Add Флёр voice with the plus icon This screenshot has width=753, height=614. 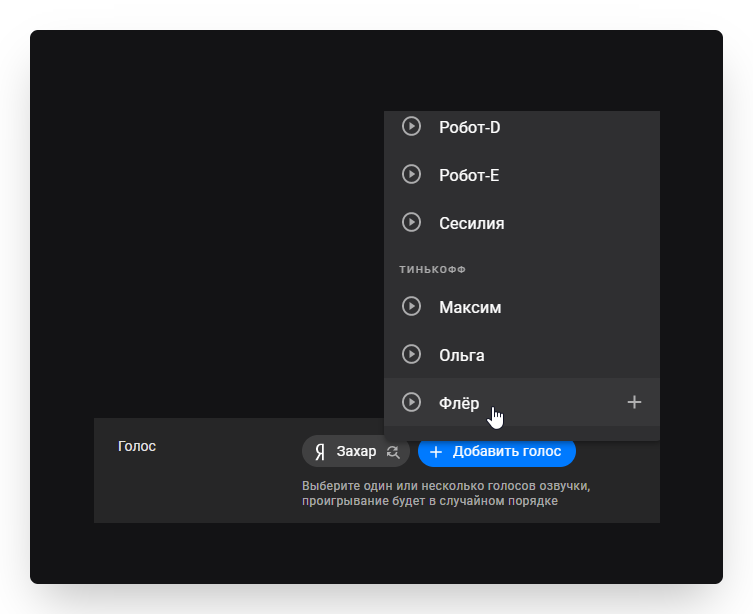[634, 402]
